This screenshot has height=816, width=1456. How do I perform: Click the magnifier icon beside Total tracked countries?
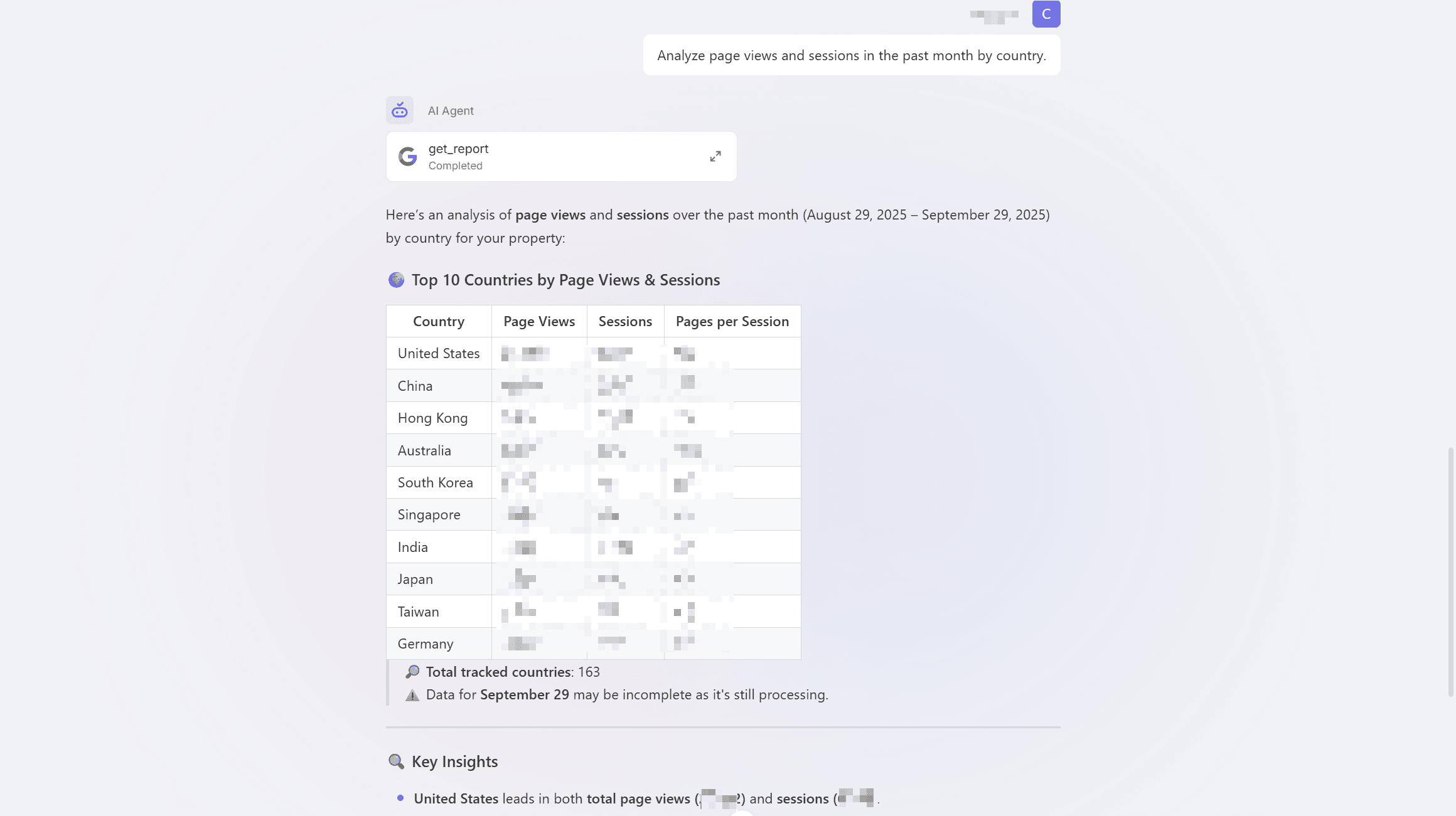pyautogui.click(x=412, y=671)
